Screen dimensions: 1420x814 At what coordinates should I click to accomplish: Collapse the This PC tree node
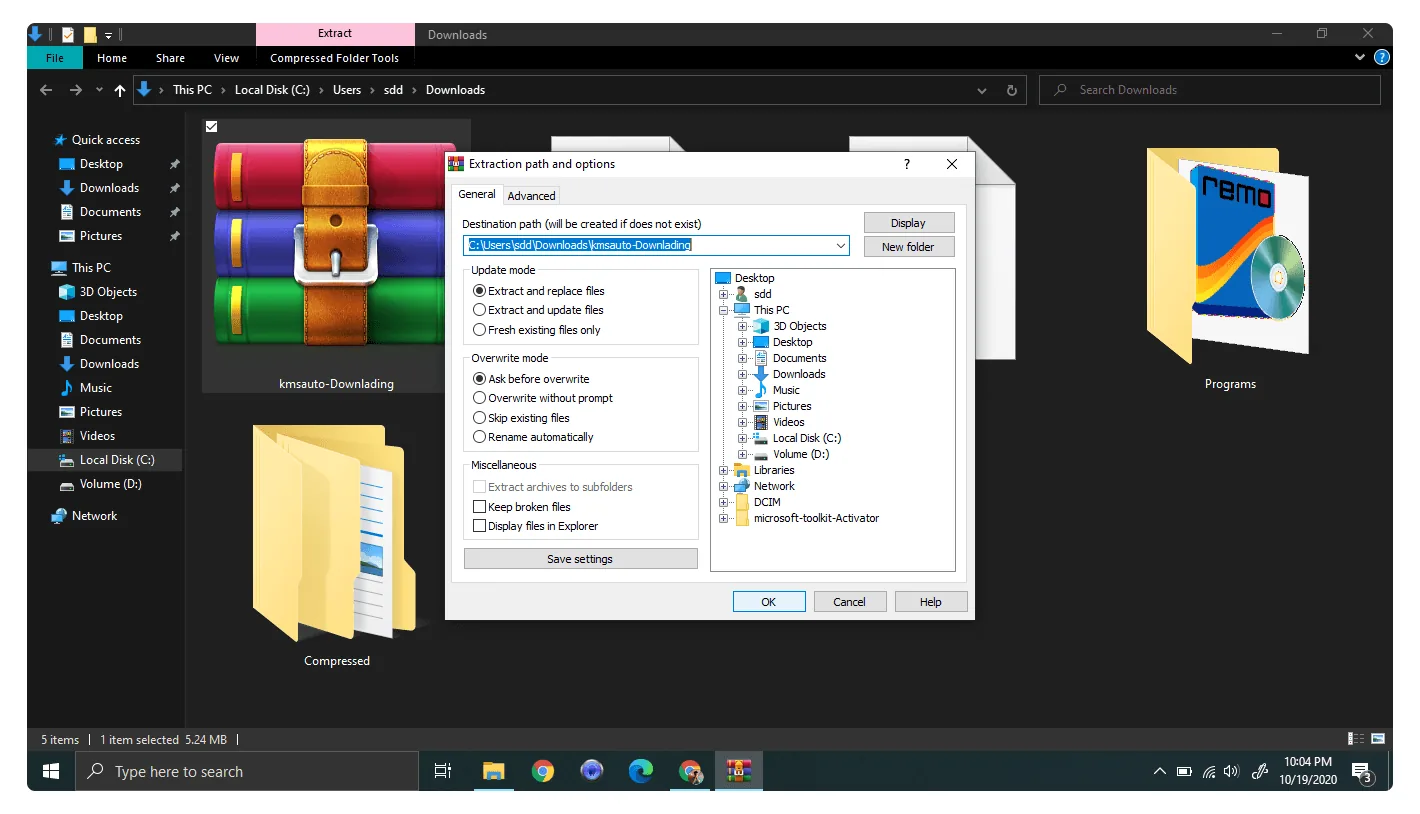coord(723,310)
